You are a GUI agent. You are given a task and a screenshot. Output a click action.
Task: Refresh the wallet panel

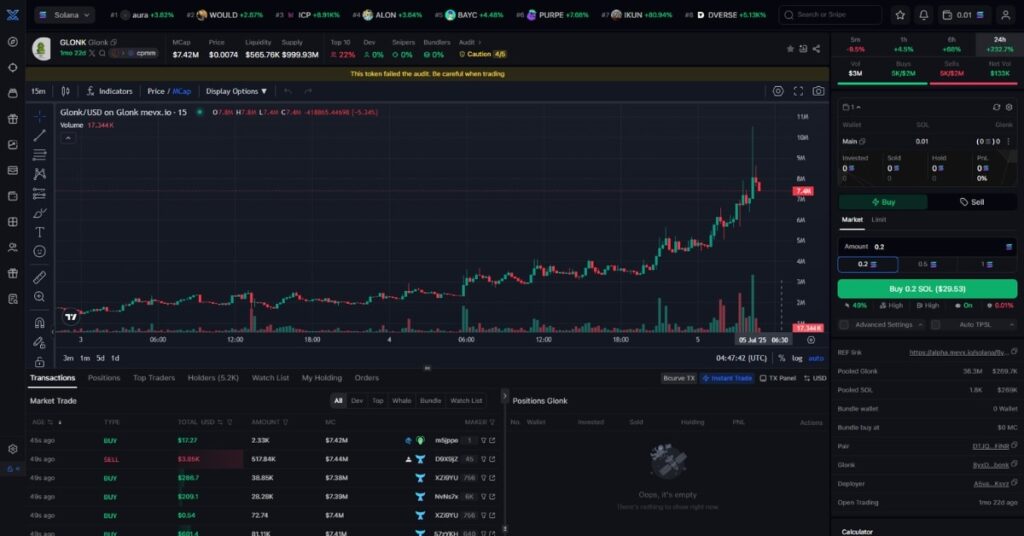point(996,107)
